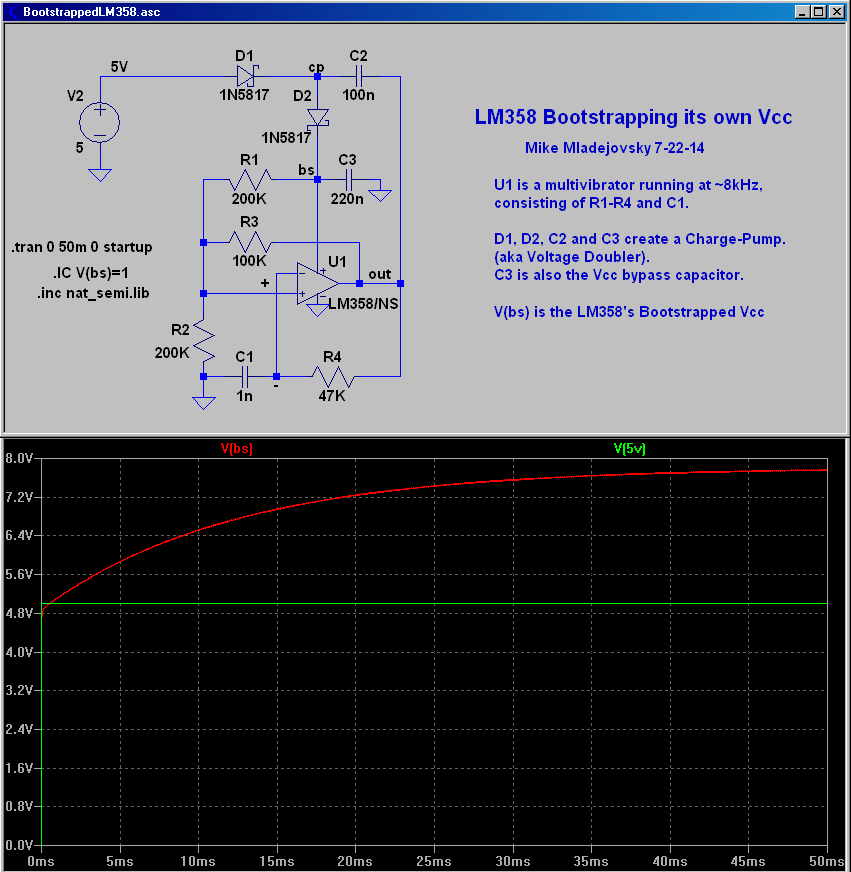Click the U1 op-amp triangle symbol
The width and height of the screenshot is (851, 872).
(318, 284)
